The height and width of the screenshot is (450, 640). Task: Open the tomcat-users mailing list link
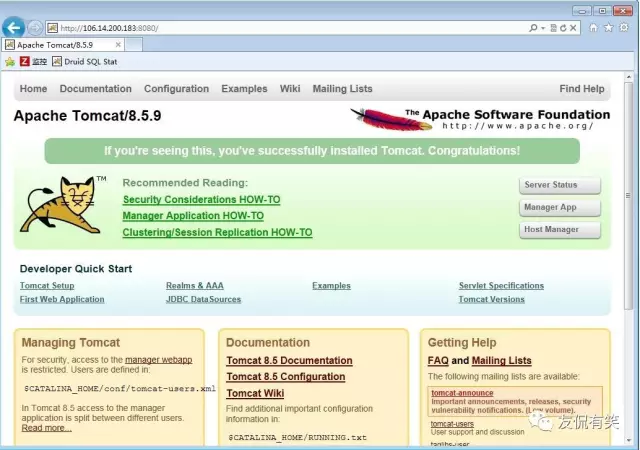click(x=452, y=424)
